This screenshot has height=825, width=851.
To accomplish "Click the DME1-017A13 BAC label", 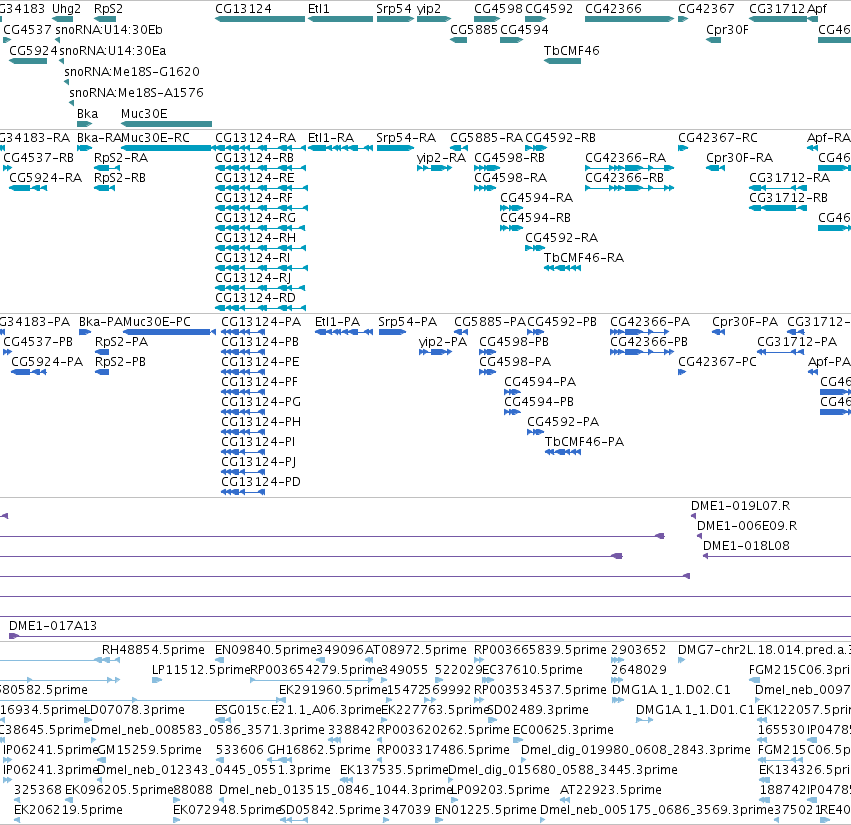I will 53,626.
